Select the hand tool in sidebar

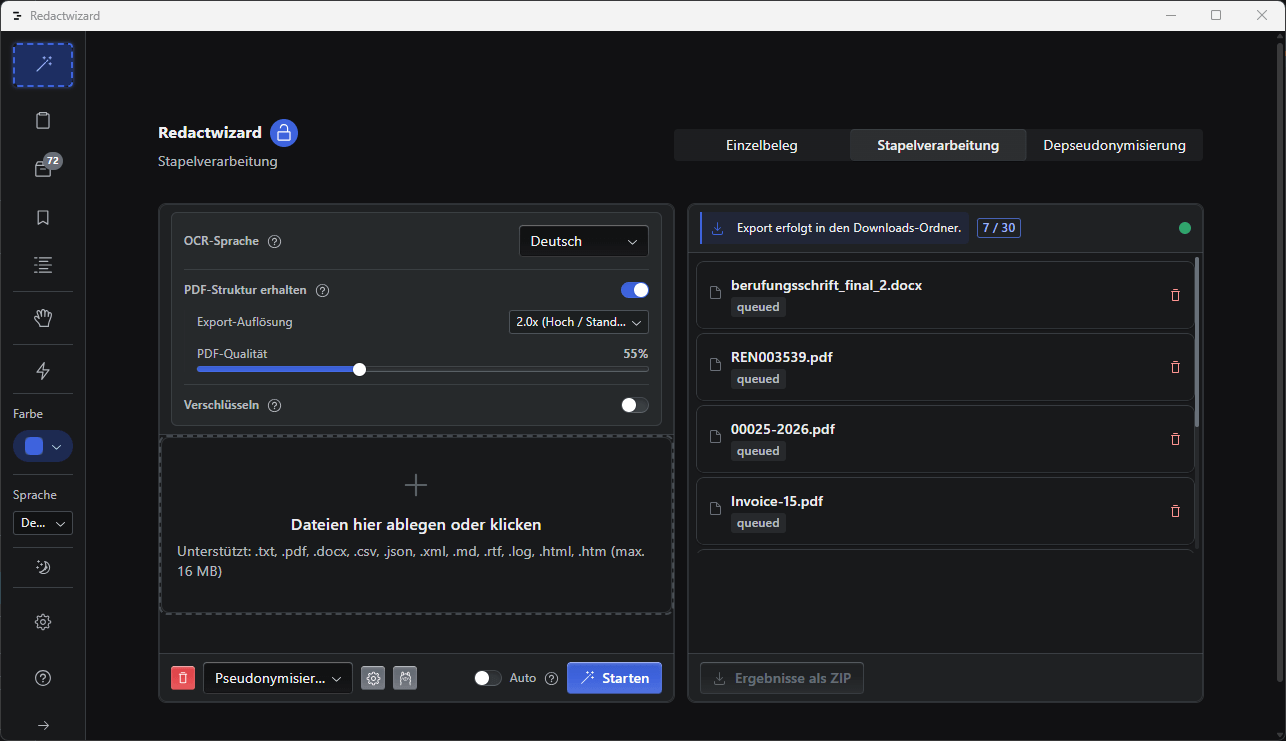pos(43,318)
